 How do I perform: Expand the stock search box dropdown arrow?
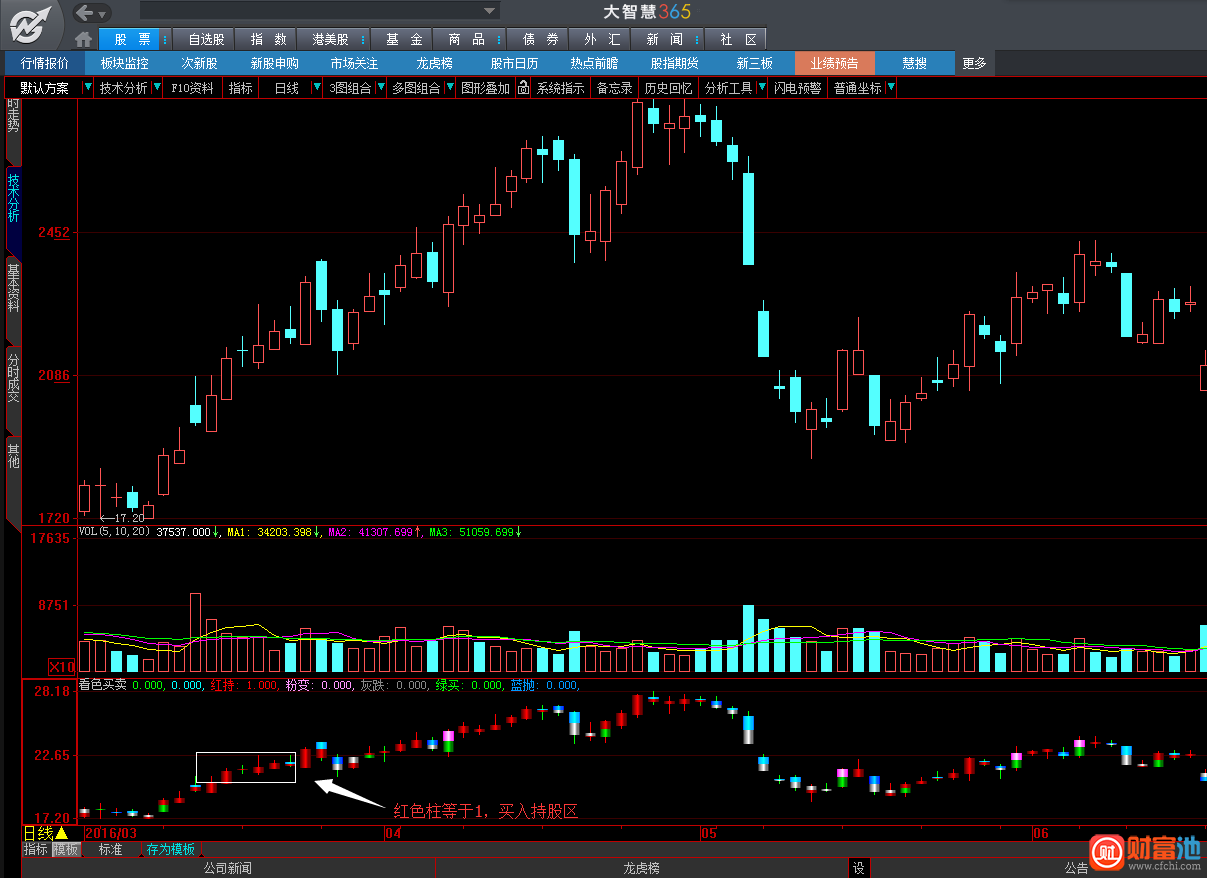[x=490, y=11]
